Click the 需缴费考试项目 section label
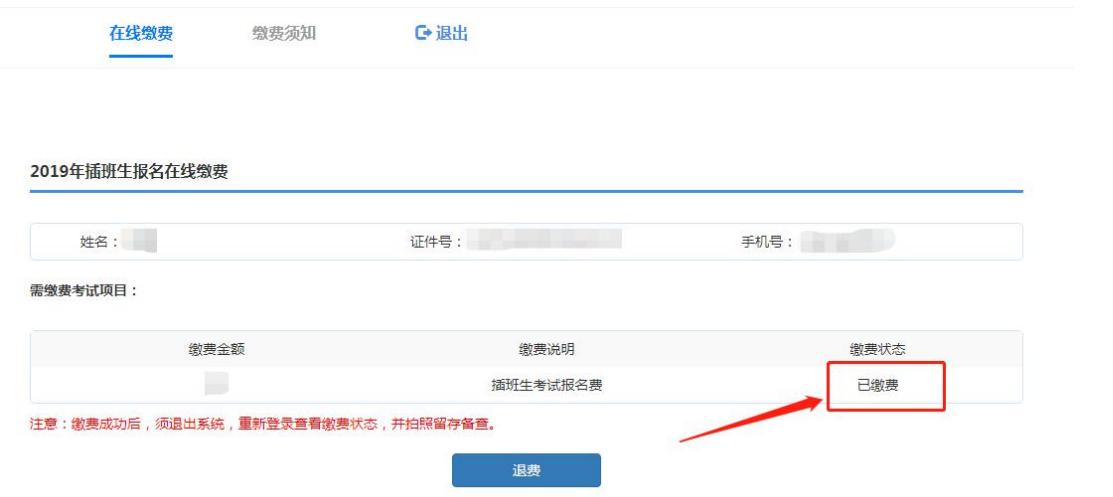 [x=84, y=290]
